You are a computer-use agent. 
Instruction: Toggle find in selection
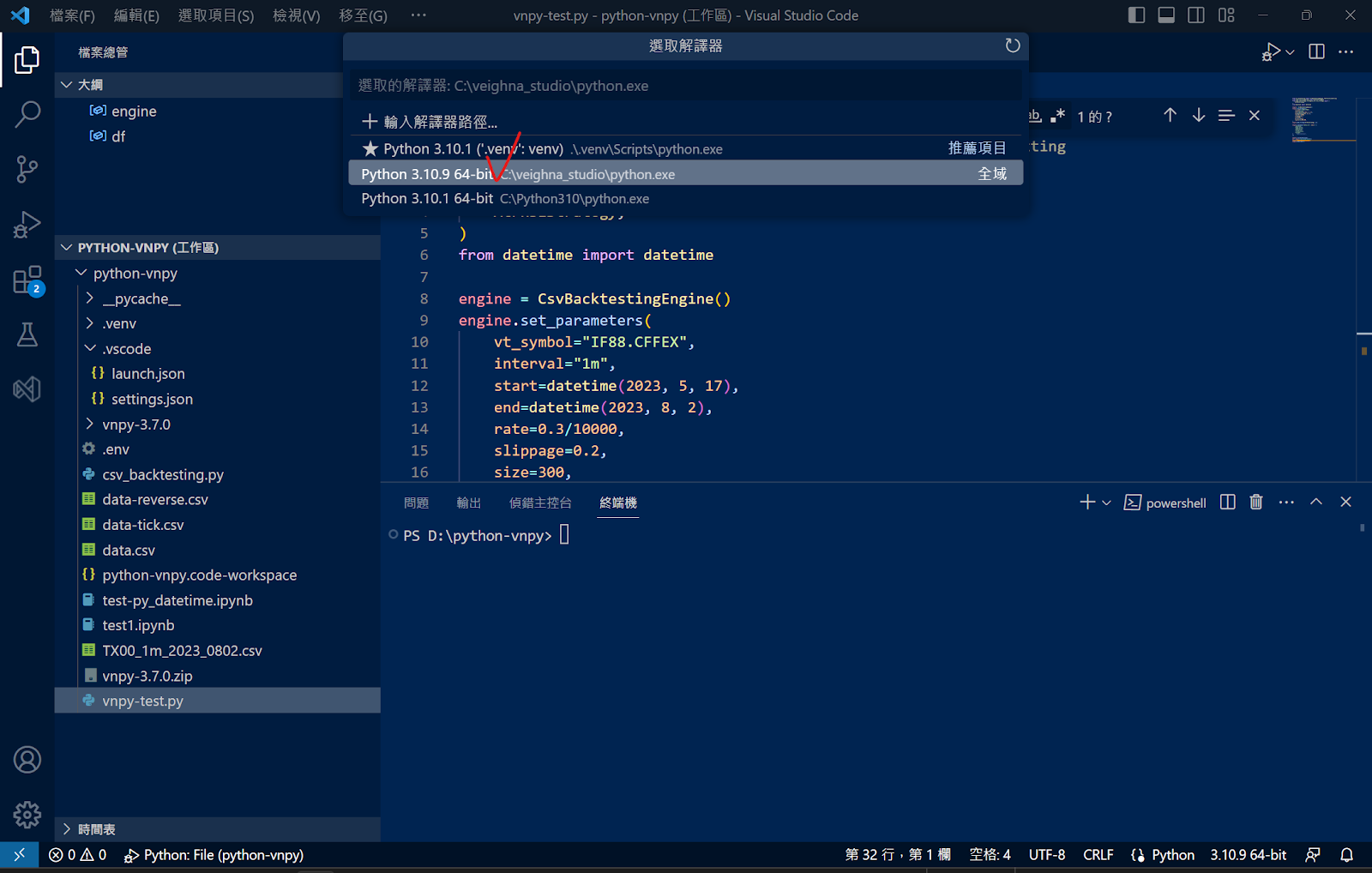click(1226, 115)
